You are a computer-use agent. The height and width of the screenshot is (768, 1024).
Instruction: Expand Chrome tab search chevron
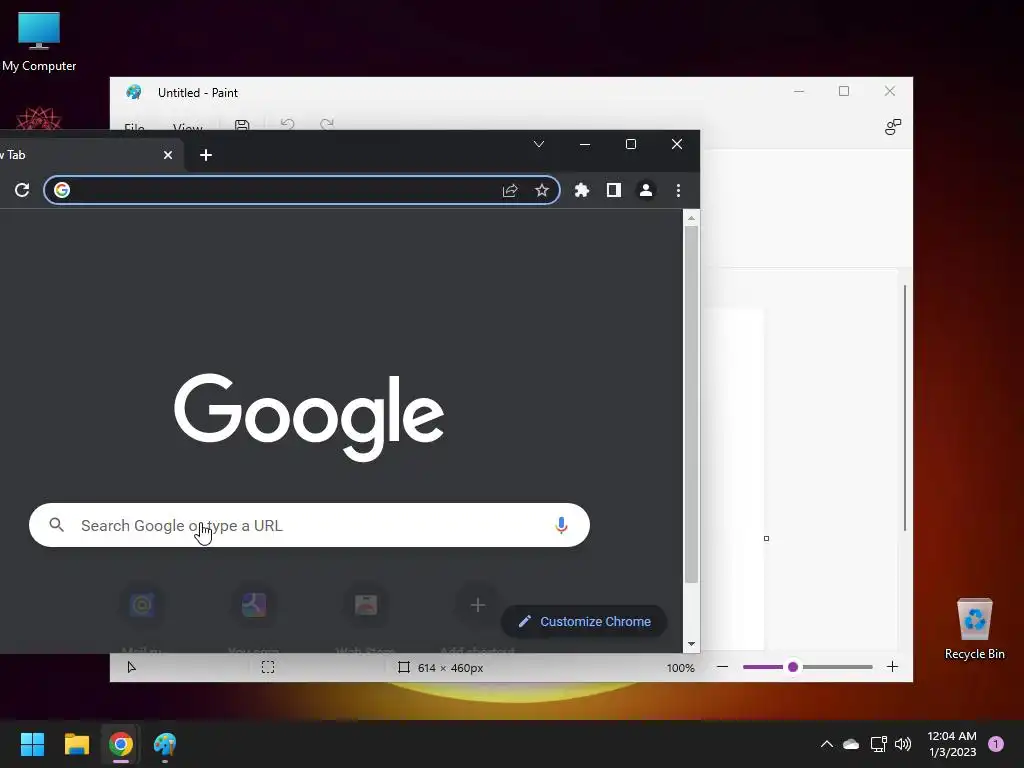point(539,144)
